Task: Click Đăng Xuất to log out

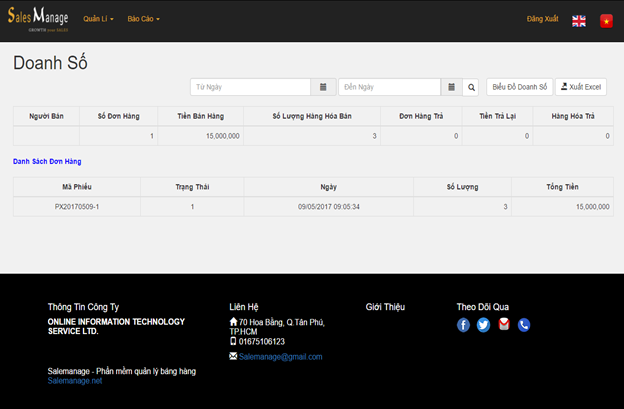Action: (543, 19)
